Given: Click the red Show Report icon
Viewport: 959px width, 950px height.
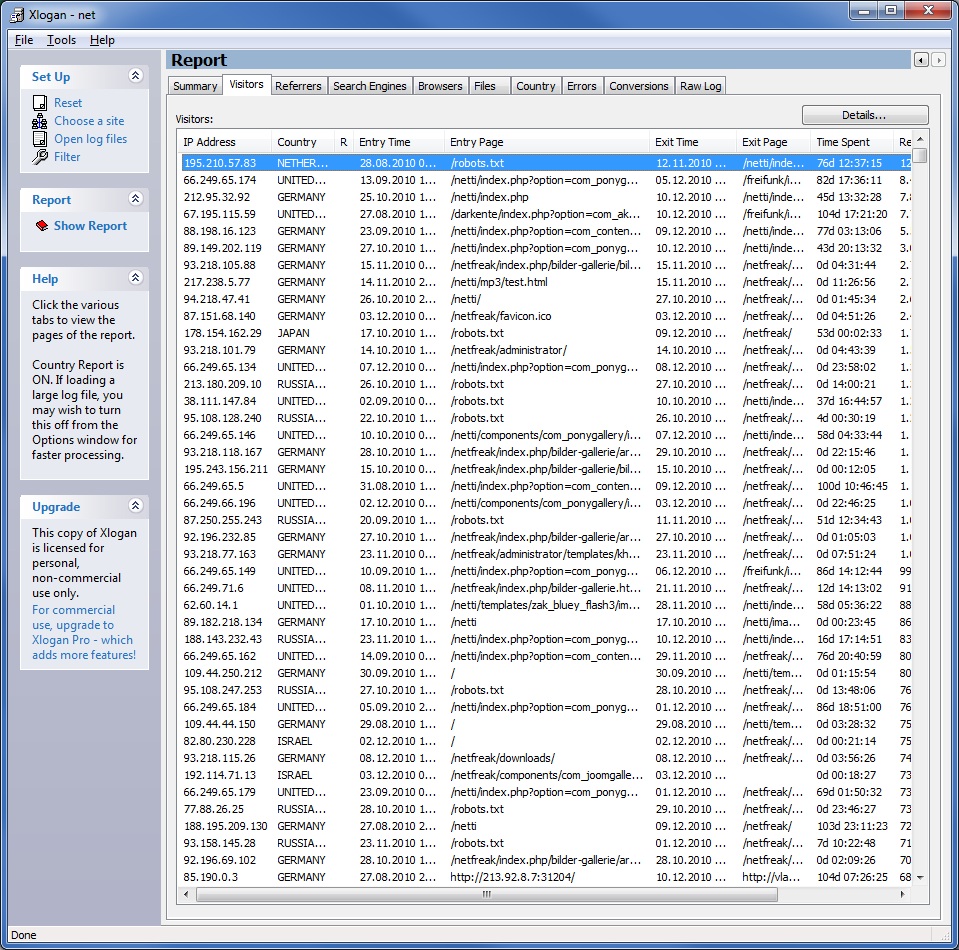Looking at the screenshot, I should (x=42, y=226).
